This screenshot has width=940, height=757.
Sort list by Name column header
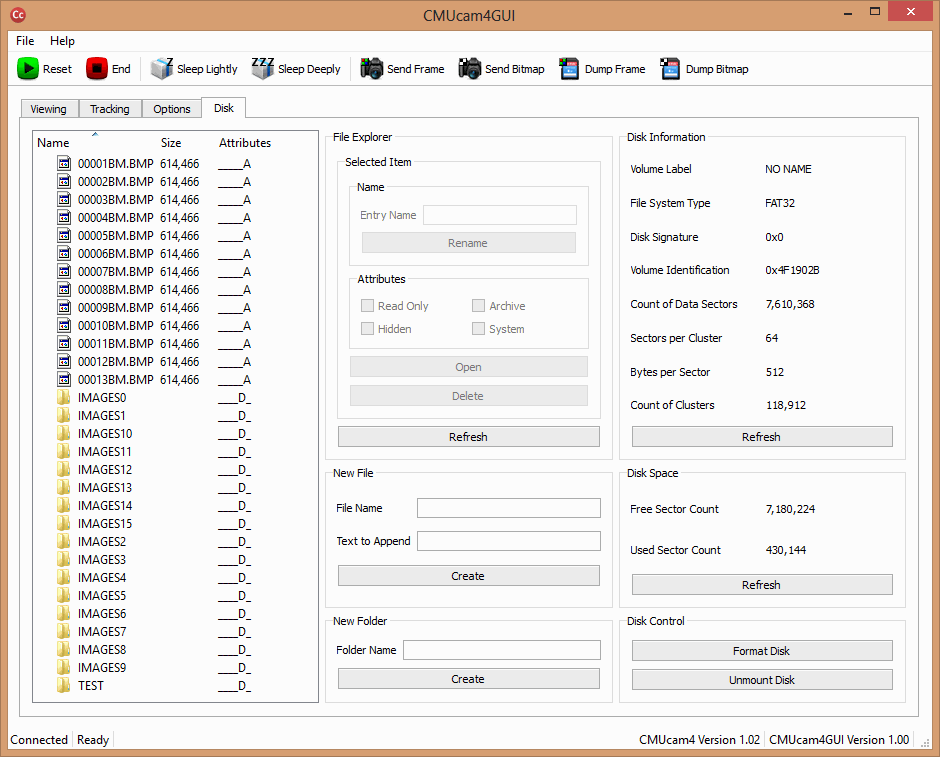point(53,143)
